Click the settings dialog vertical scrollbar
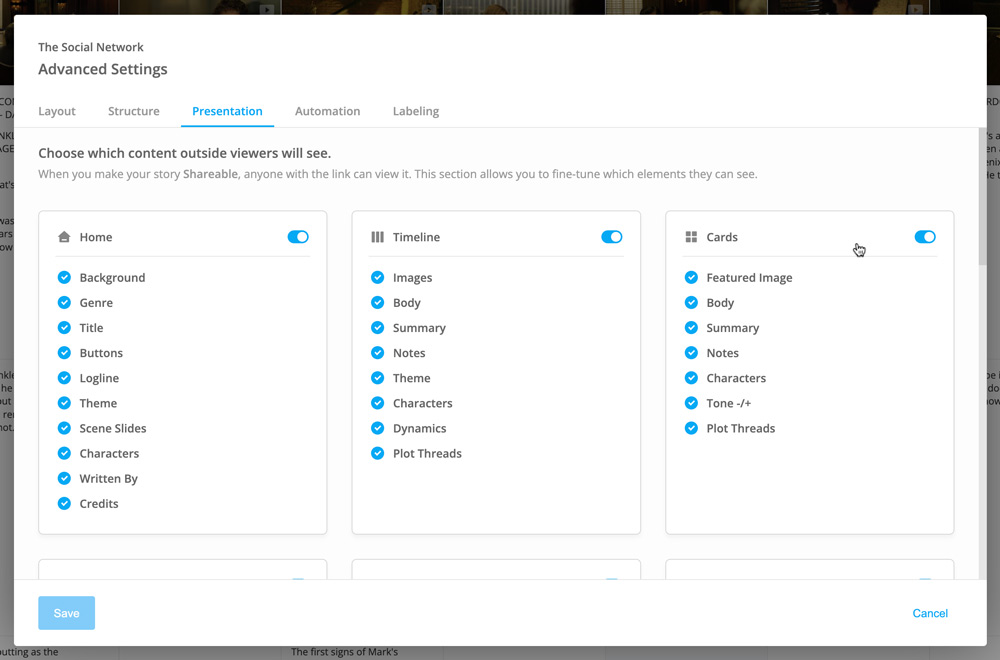The width and height of the screenshot is (1000, 660). (983, 196)
